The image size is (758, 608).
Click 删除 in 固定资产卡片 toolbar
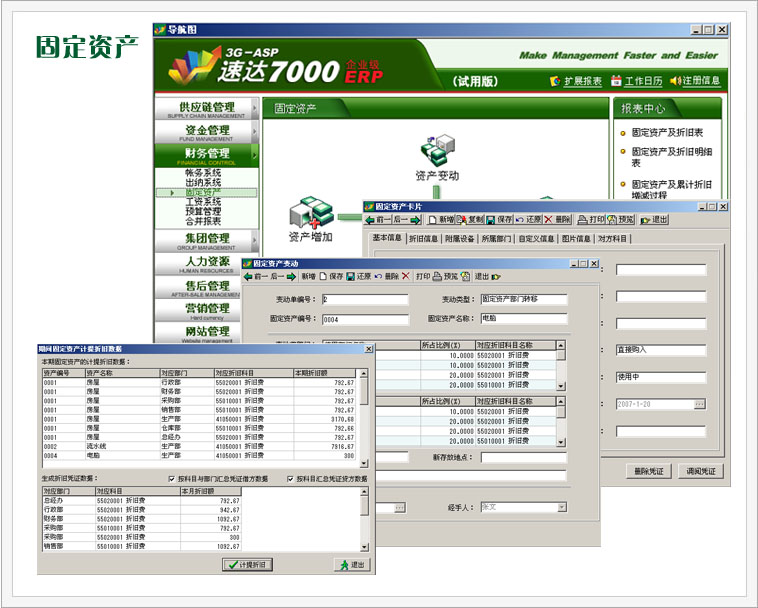tap(557, 220)
